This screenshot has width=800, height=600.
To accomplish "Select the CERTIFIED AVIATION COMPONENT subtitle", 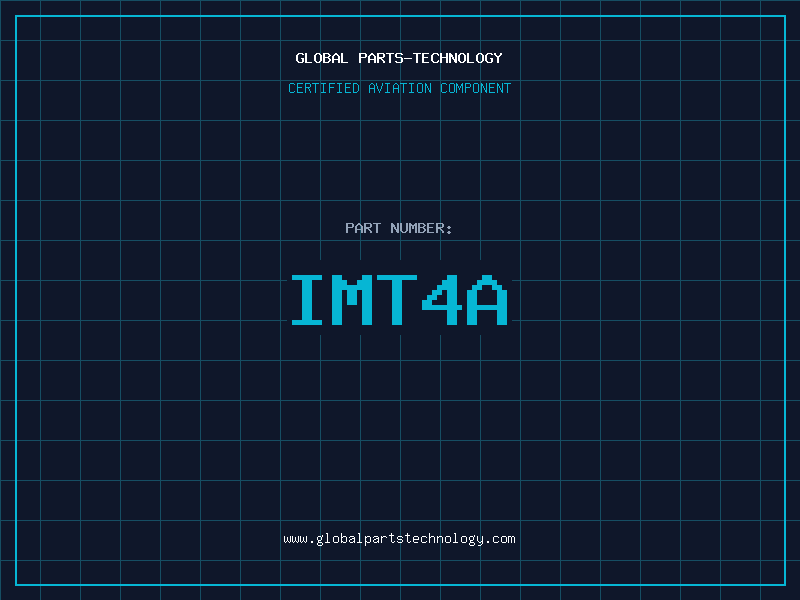I will pyautogui.click(x=399, y=88).
